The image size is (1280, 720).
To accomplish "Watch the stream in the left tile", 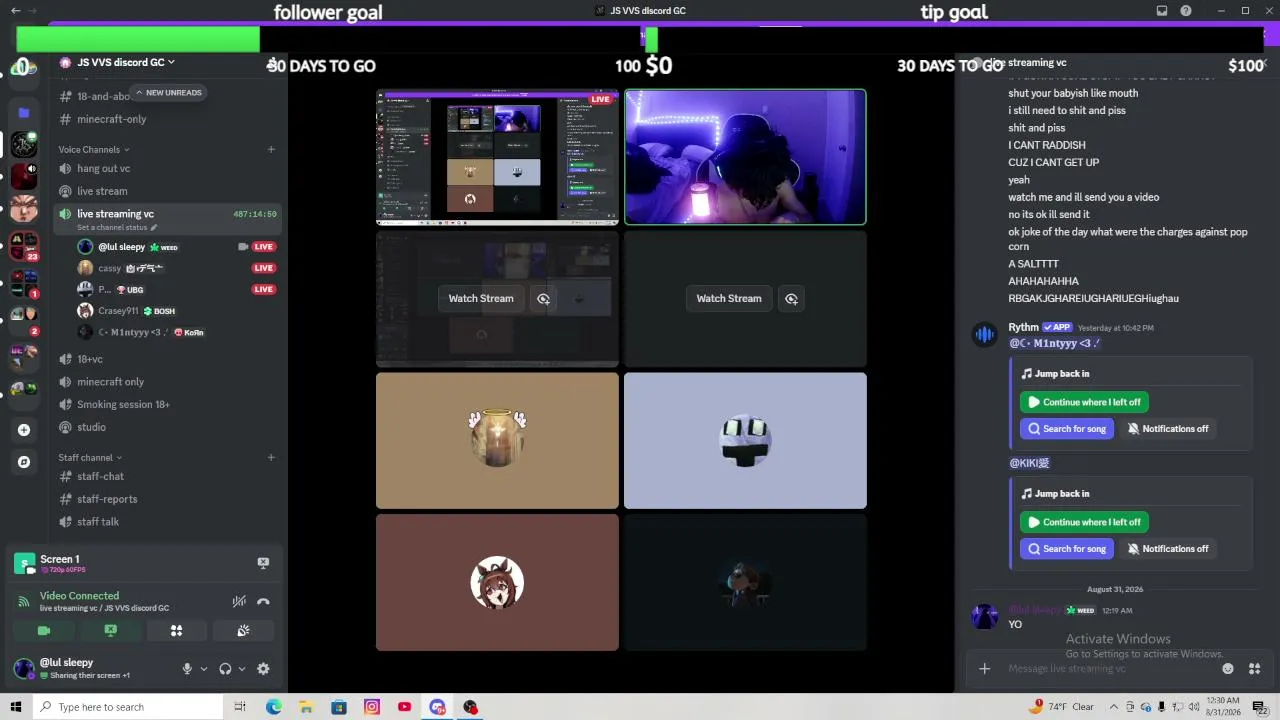I will 481,298.
